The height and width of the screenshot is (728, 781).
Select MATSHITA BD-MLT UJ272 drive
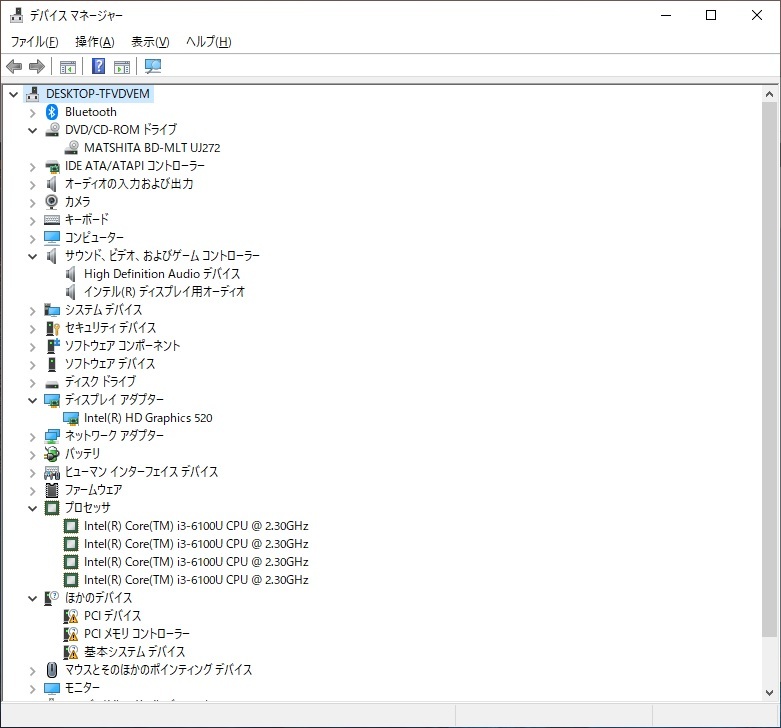click(152, 148)
